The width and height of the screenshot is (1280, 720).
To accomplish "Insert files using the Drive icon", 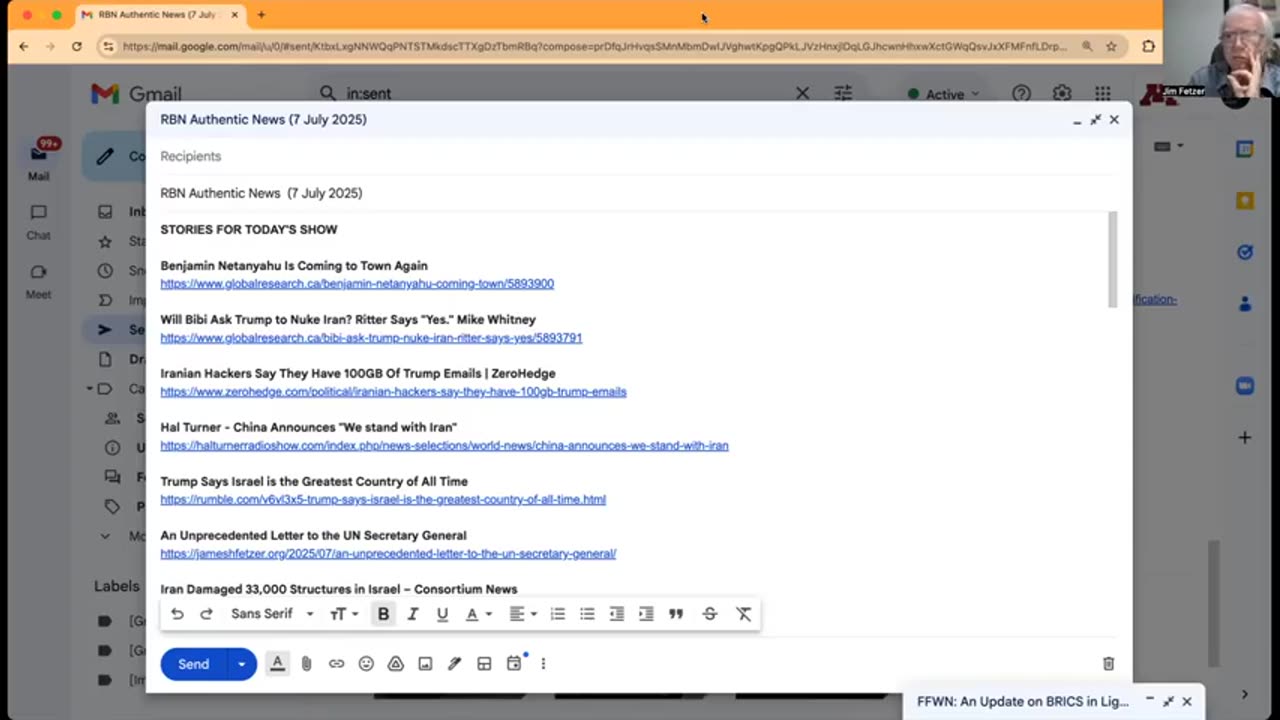I will pos(396,664).
